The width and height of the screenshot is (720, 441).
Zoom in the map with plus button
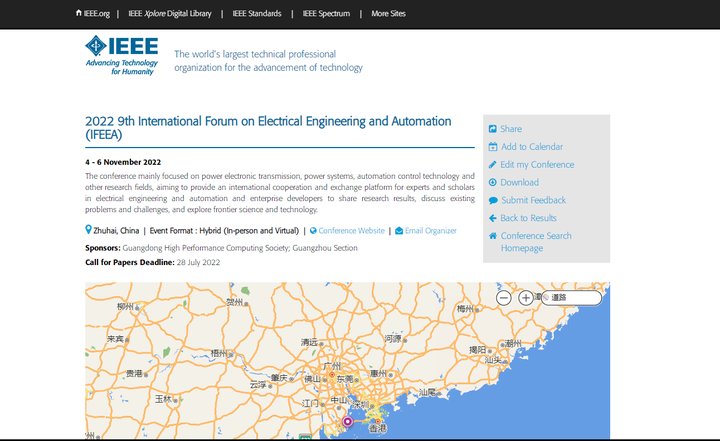point(526,298)
